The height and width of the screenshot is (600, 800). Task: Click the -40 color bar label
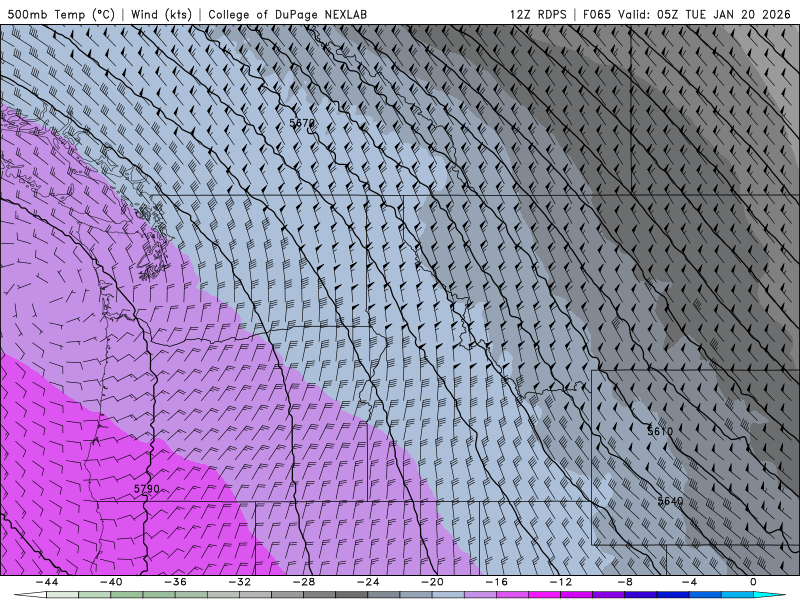111,582
